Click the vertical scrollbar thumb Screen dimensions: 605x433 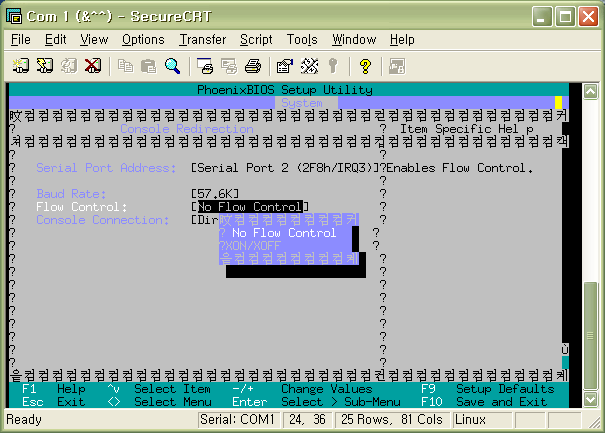click(x=590, y=336)
